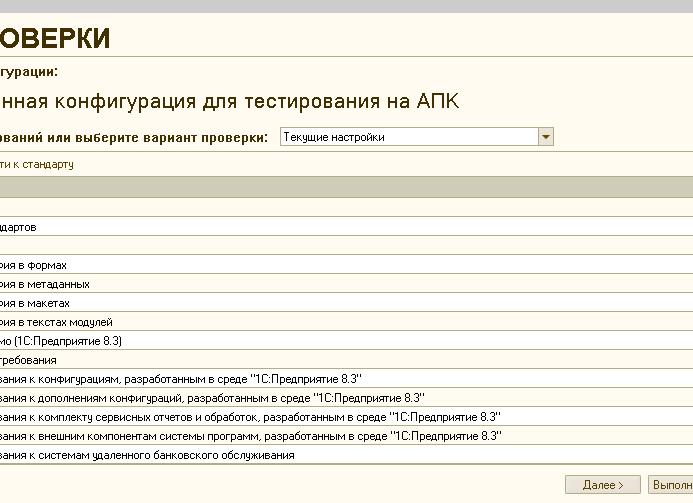
Task: Select the row ending 'в макетах'
Action: 346,302
